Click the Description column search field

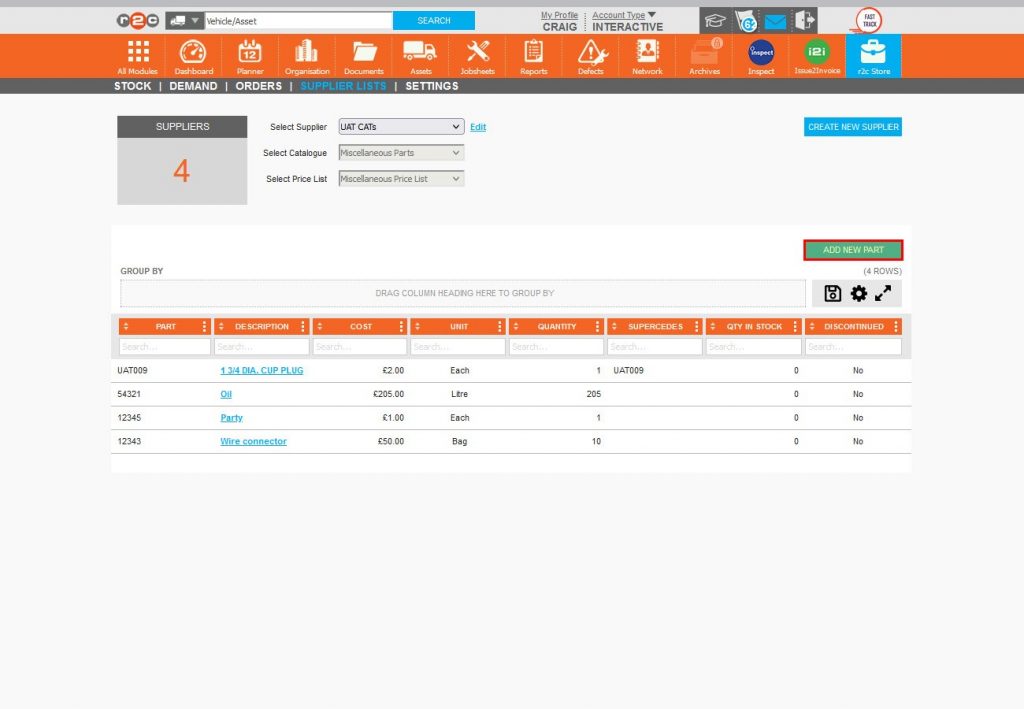coord(262,347)
